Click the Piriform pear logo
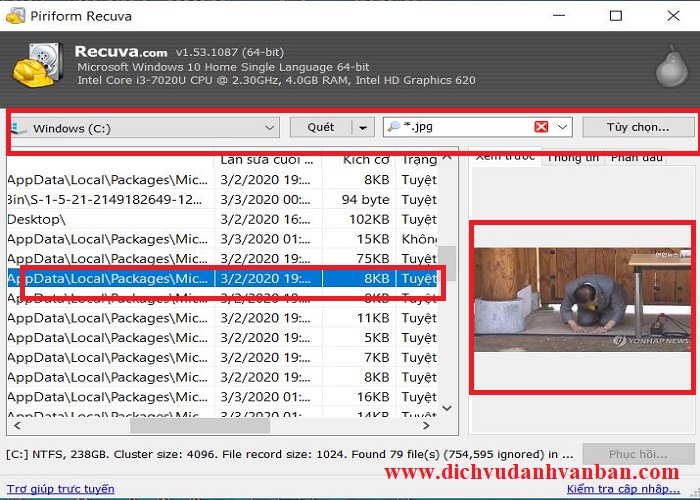 tap(672, 66)
